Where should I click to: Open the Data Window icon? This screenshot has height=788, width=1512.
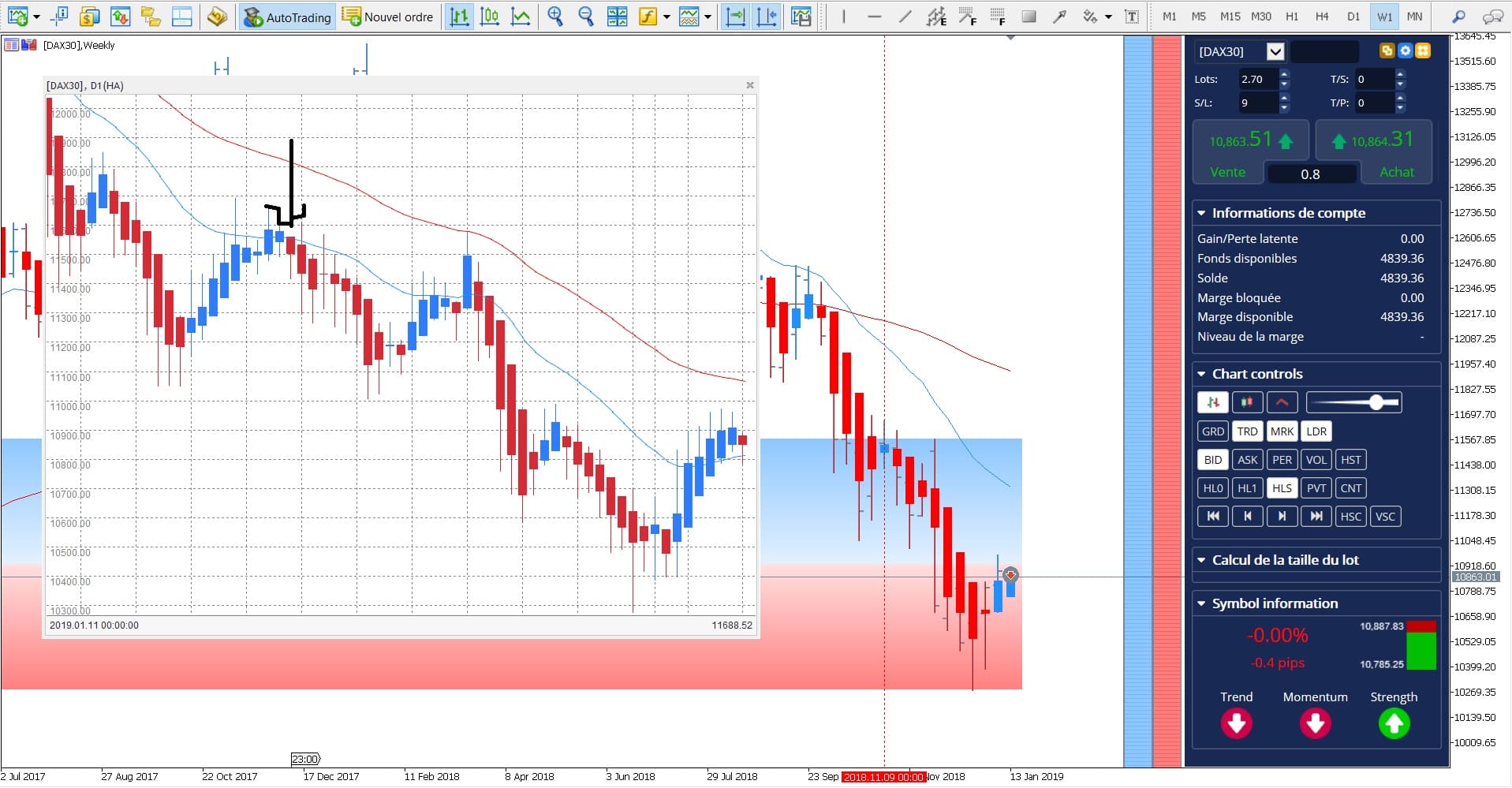point(58,16)
